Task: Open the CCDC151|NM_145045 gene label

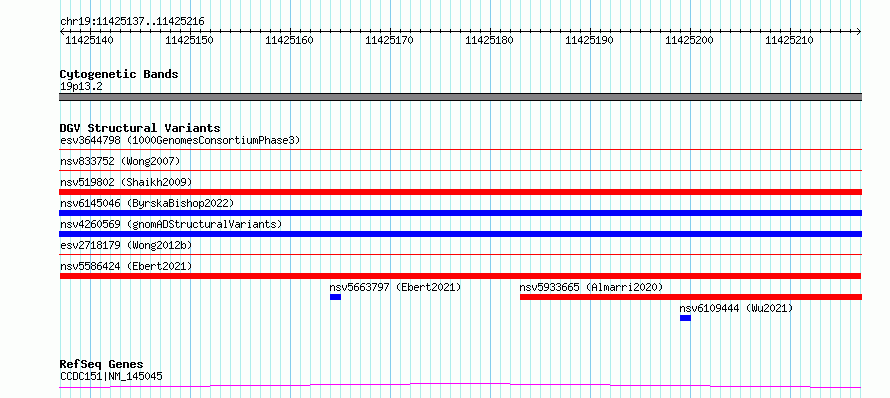Action: click(x=111, y=376)
